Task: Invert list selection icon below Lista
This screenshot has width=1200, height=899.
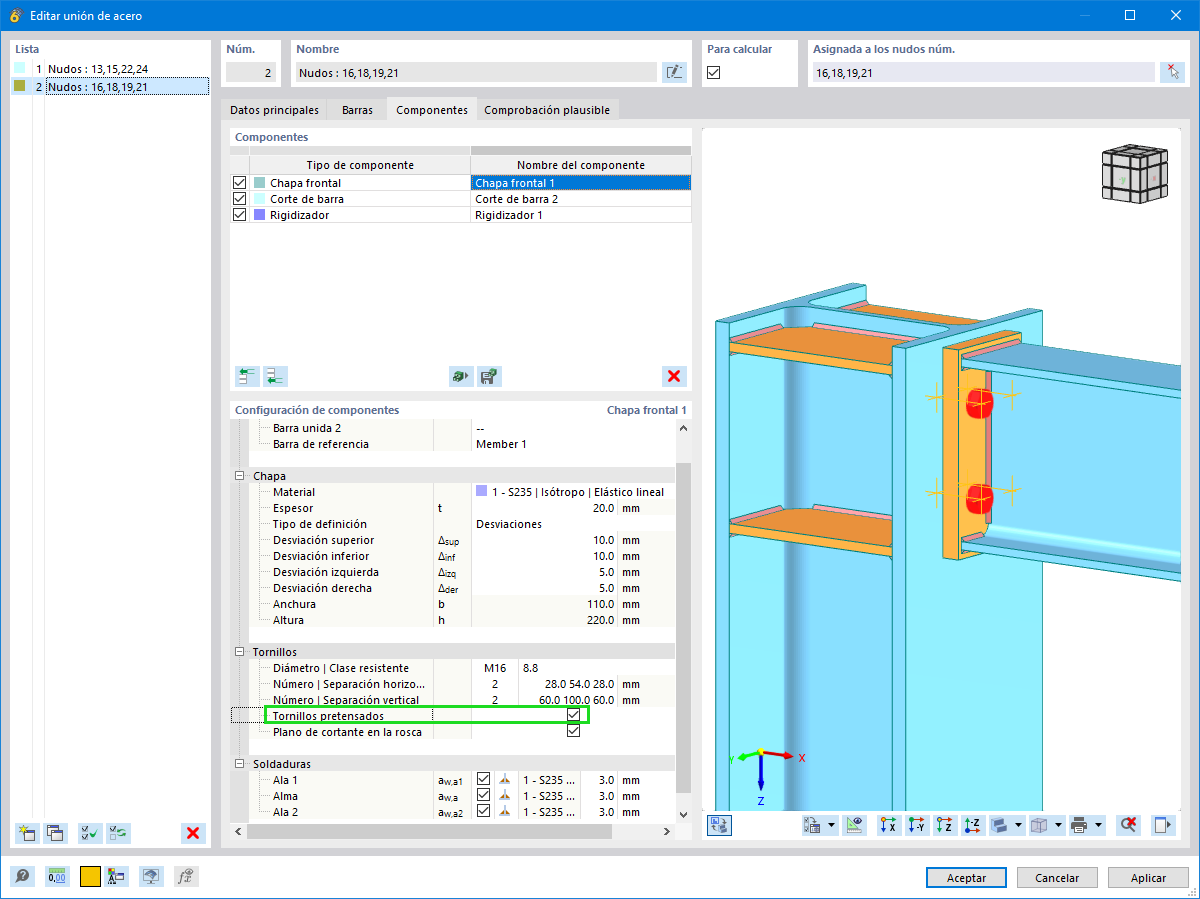Action: (118, 832)
